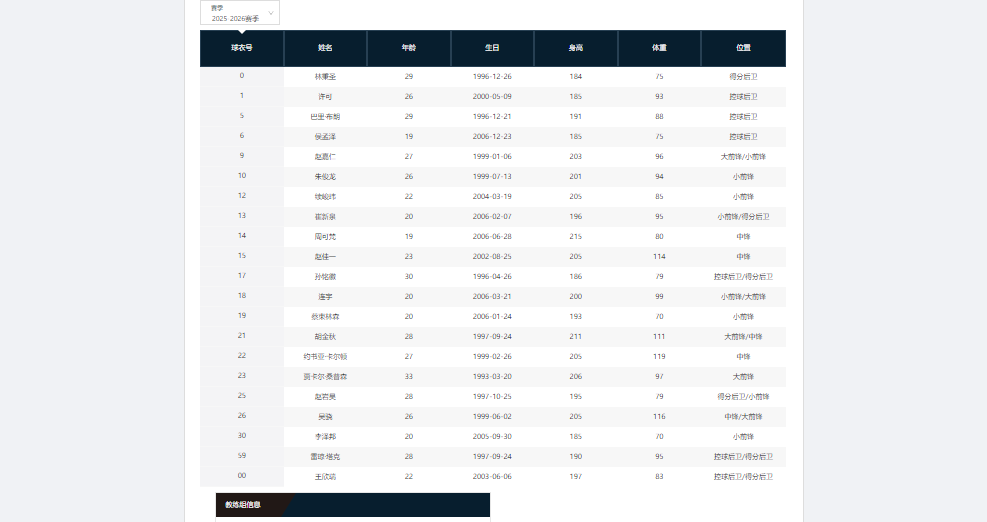Select the 位置 column header
987x522 pixels.
coord(743,47)
